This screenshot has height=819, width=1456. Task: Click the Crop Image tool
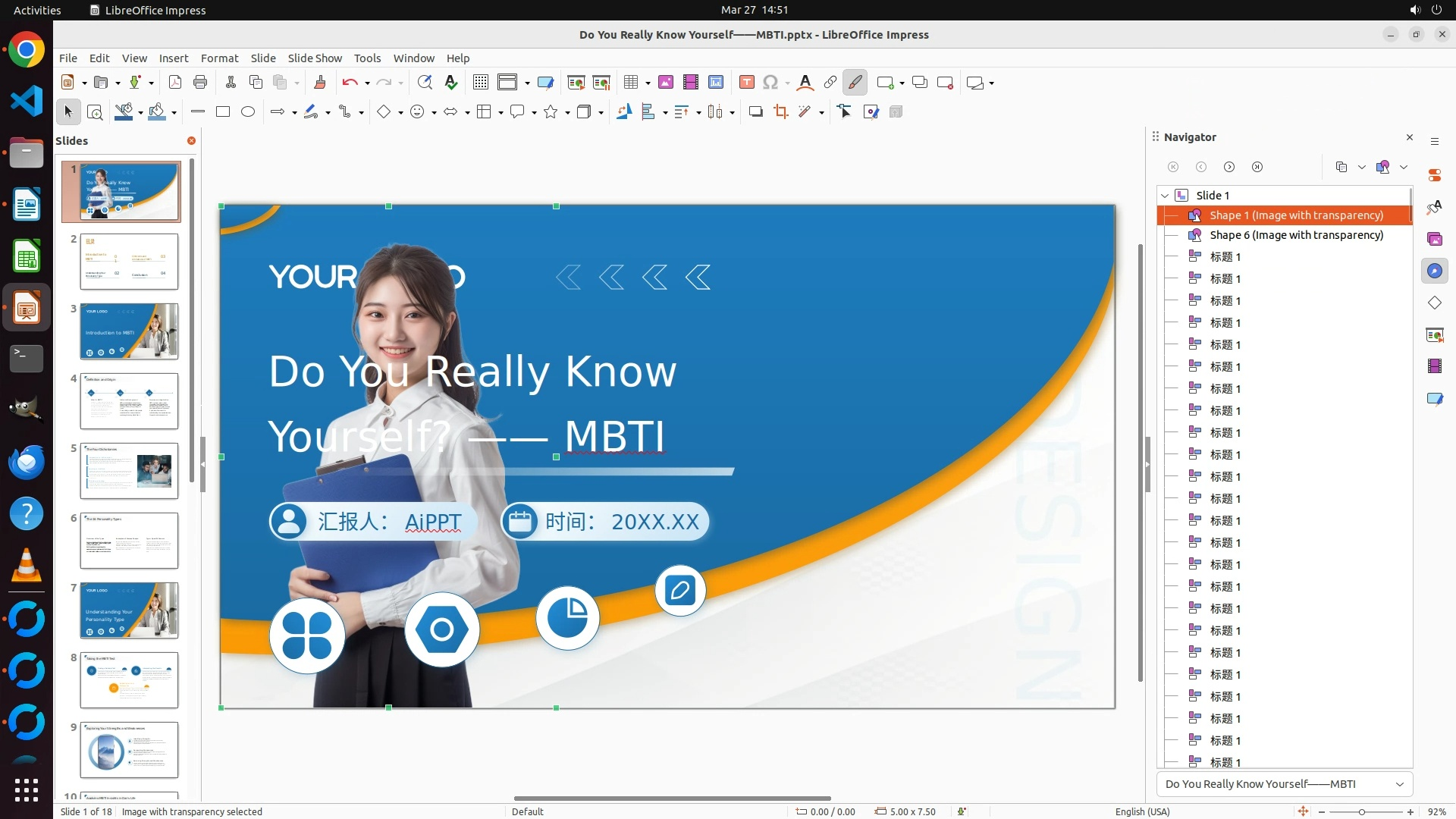[780, 112]
